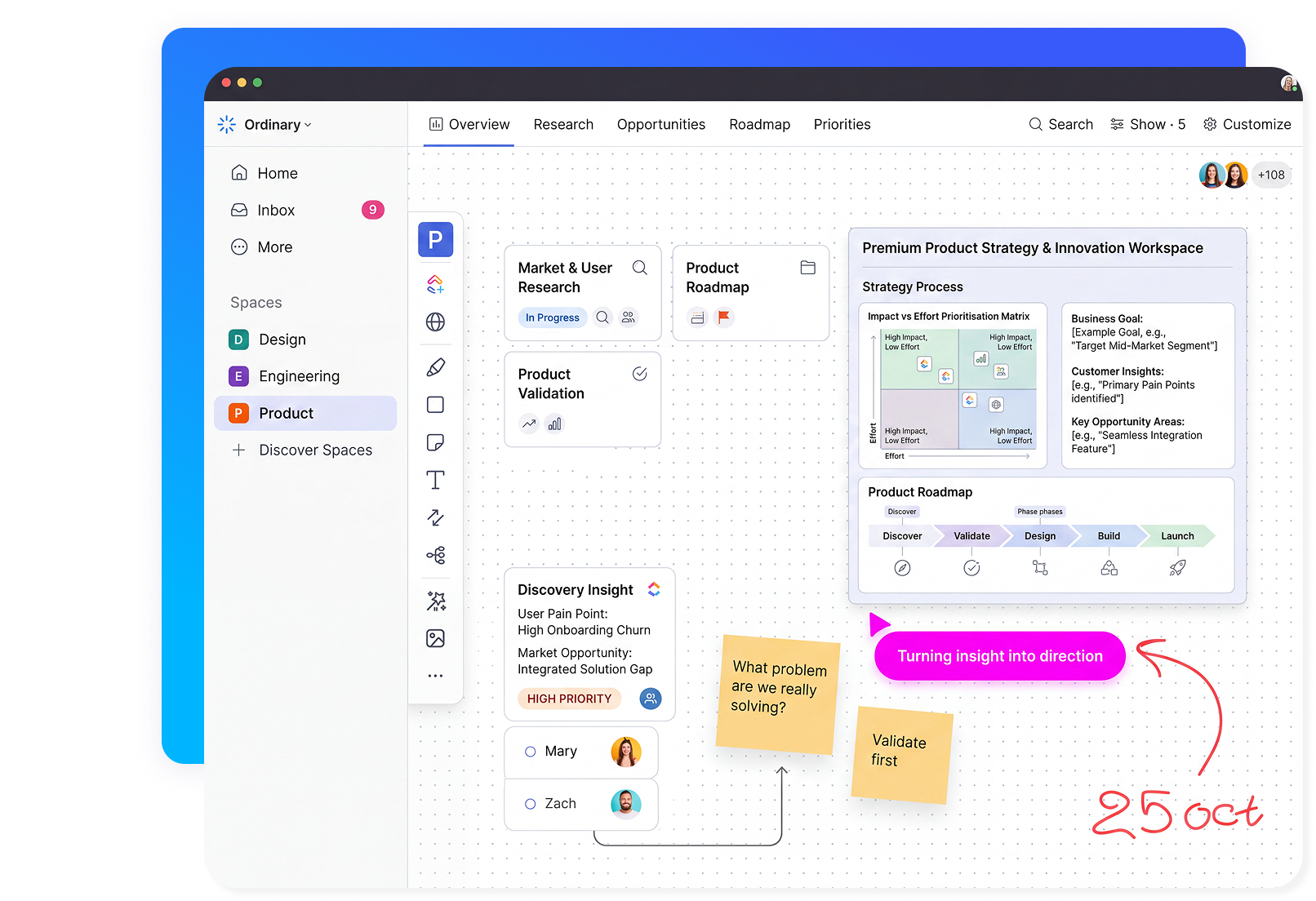
Task: Select the rectangle shape tool
Action: [x=436, y=405]
